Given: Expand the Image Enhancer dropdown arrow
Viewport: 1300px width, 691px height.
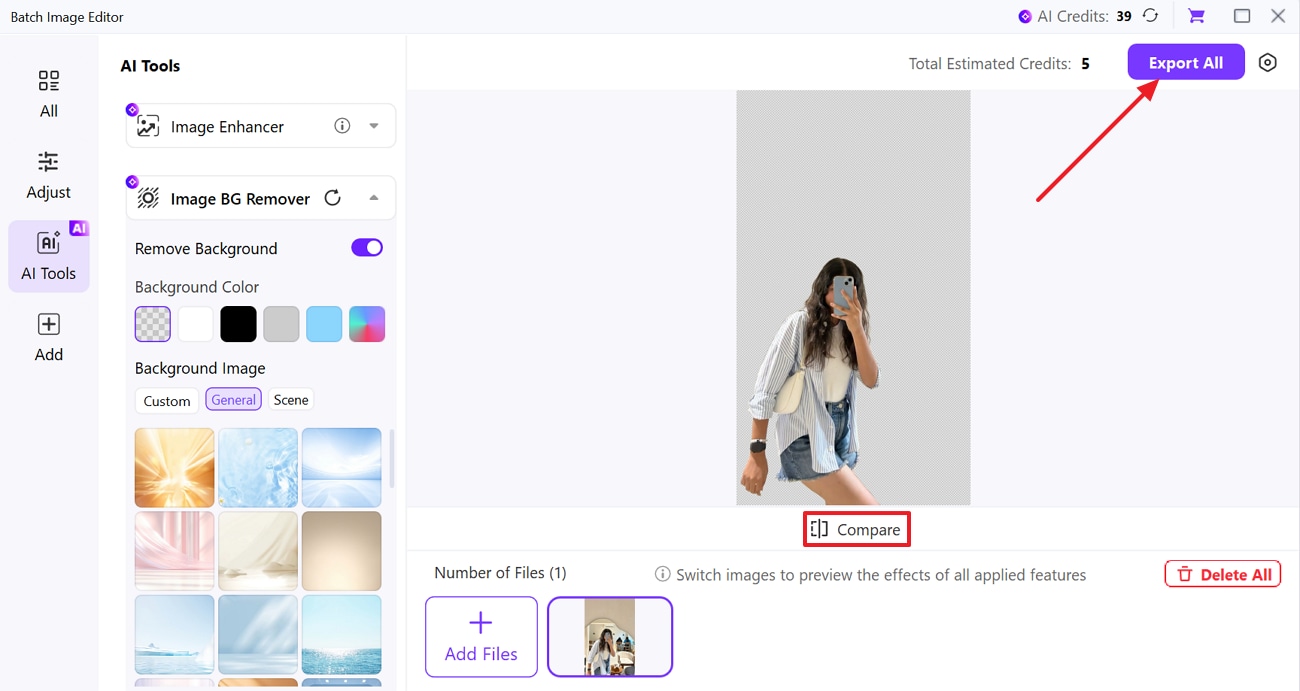Looking at the screenshot, I should coord(374,126).
